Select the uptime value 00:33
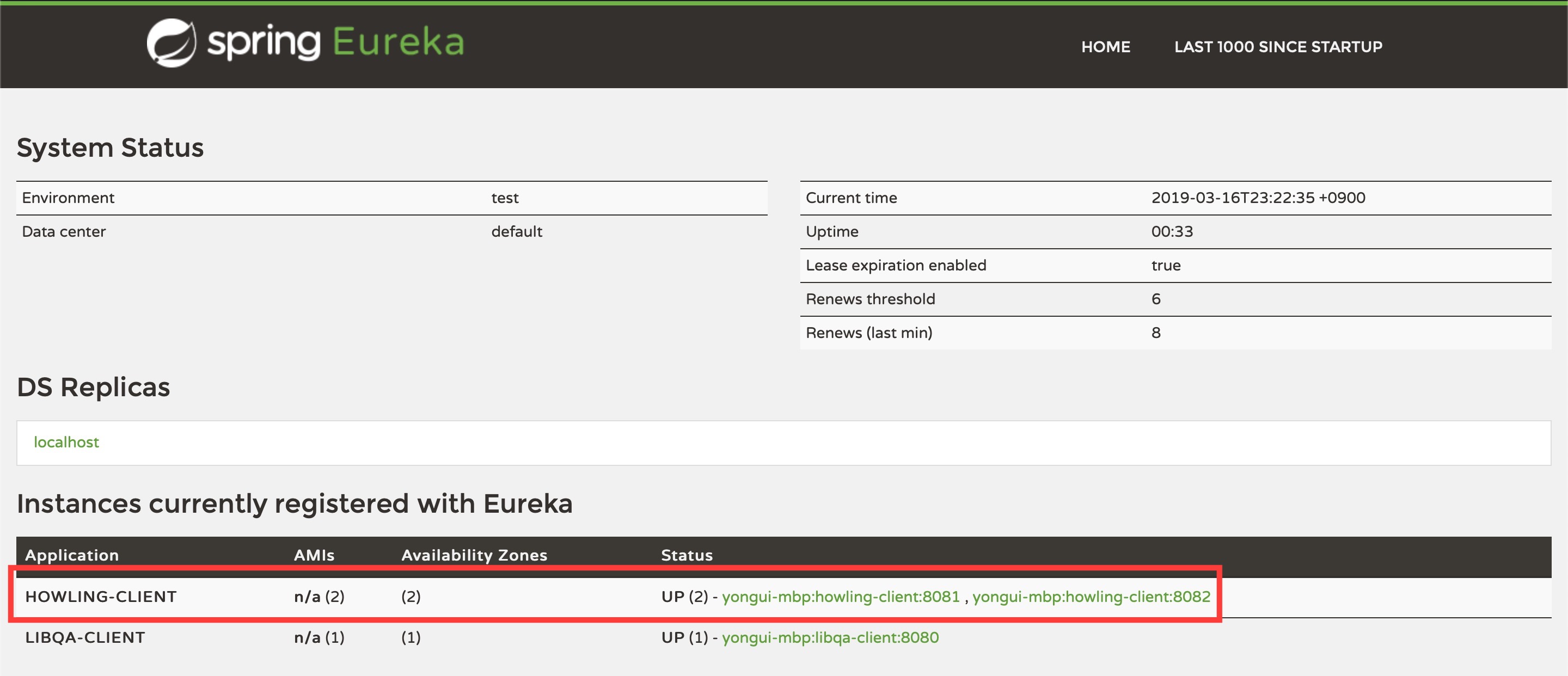 [x=1172, y=232]
